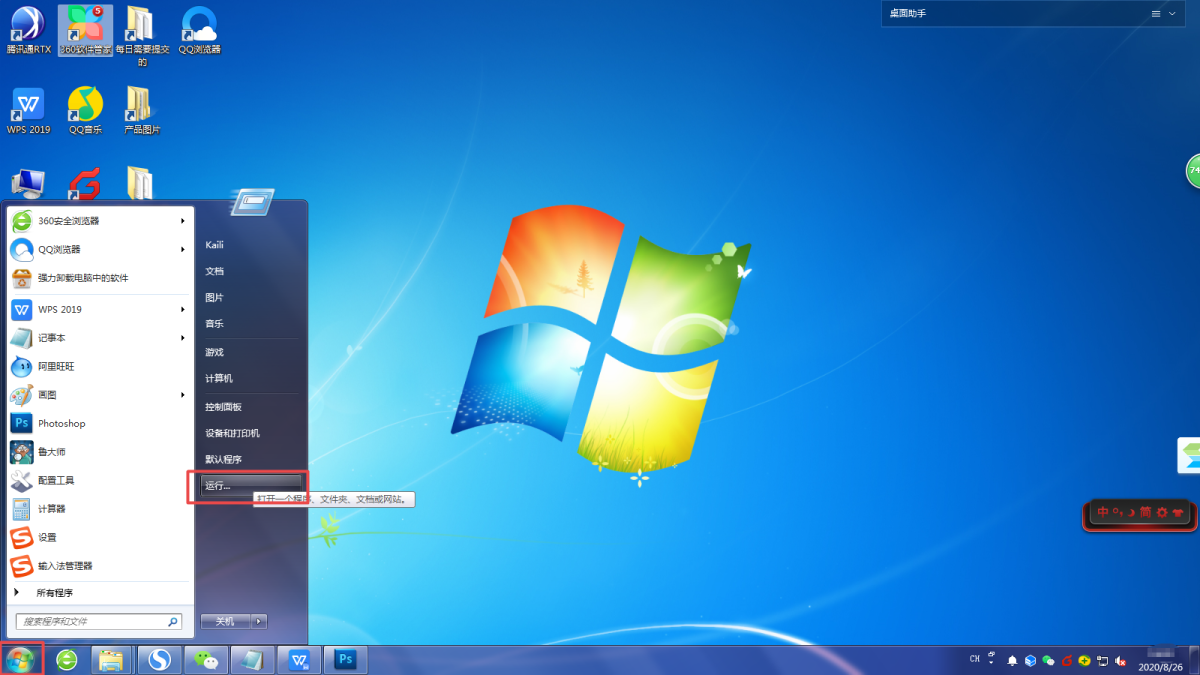Expand 所有程序 in the Start menu
The image size is (1200, 675).
[54, 593]
